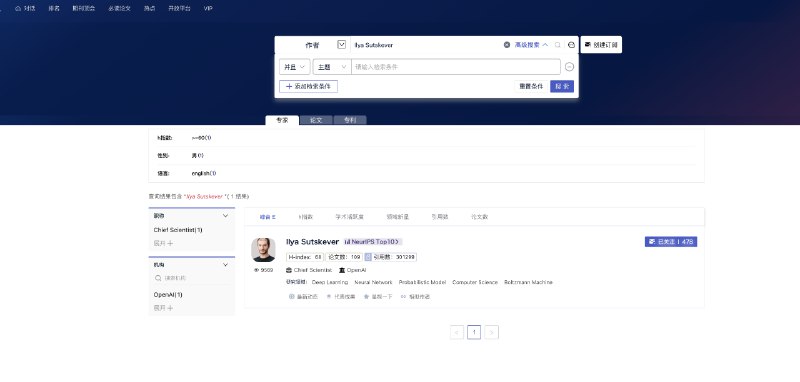Click the round icon right of magnifier
This screenshot has height=382, width=800.
point(571,45)
